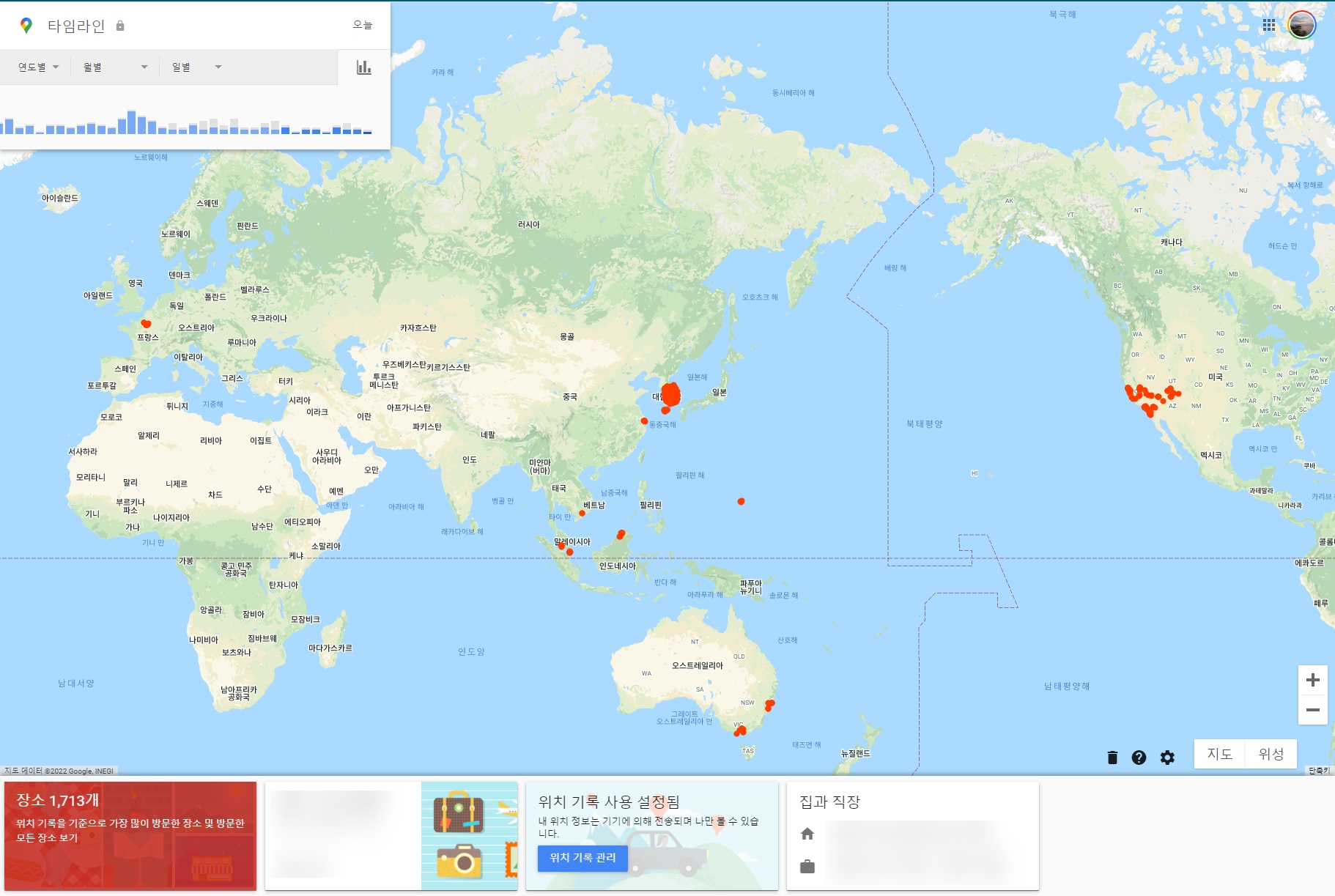Click the zoom-in plus control
This screenshot has height=896, width=1335.
(x=1314, y=681)
